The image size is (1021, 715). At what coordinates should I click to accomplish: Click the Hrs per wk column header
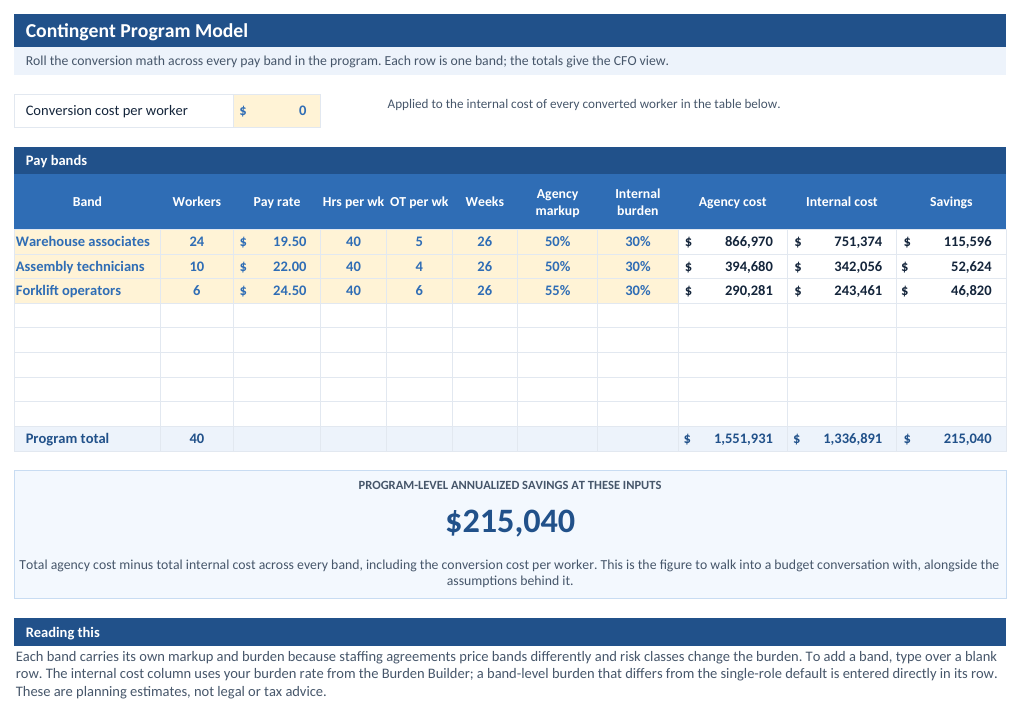click(353, 202)
